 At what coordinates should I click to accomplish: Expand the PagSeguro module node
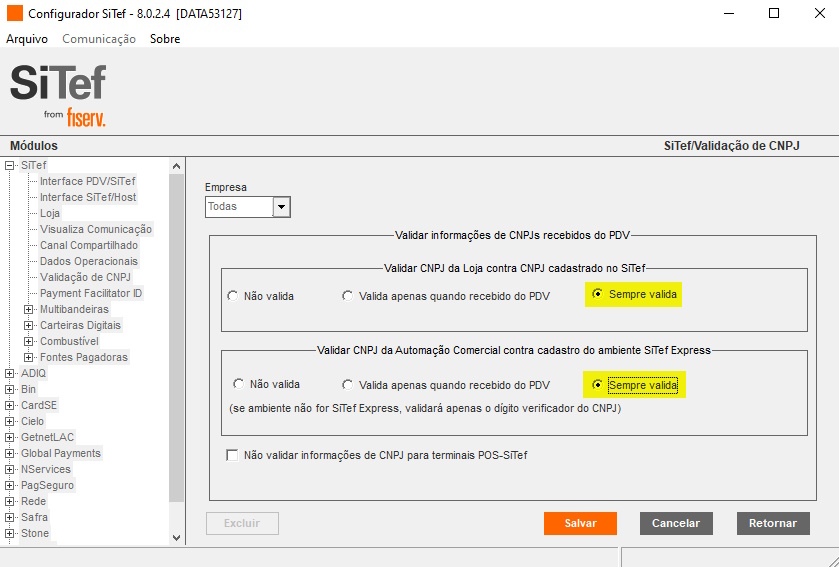click(9, 486)
